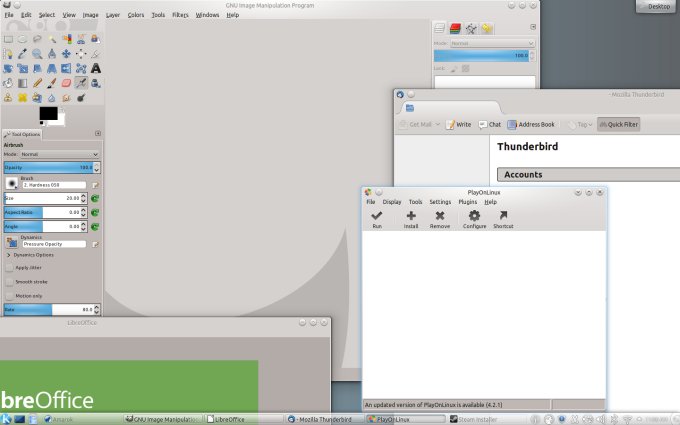Click the Size value field
This screenshot has width=680, height=425.
[46, 198]
